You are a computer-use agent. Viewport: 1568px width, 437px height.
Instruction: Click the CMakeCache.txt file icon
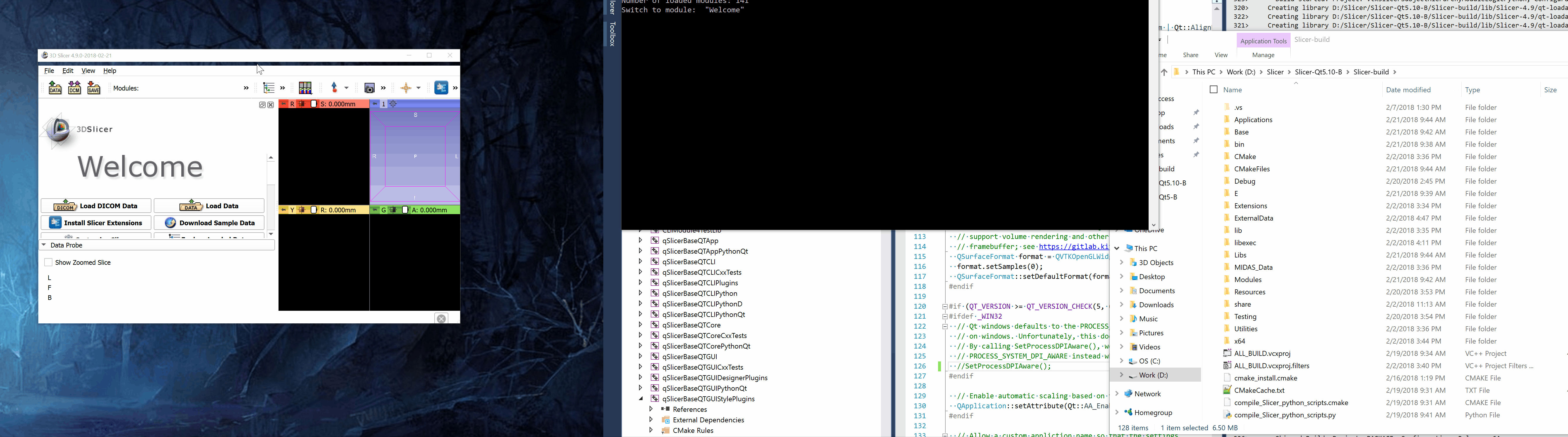coord(1227,390)
